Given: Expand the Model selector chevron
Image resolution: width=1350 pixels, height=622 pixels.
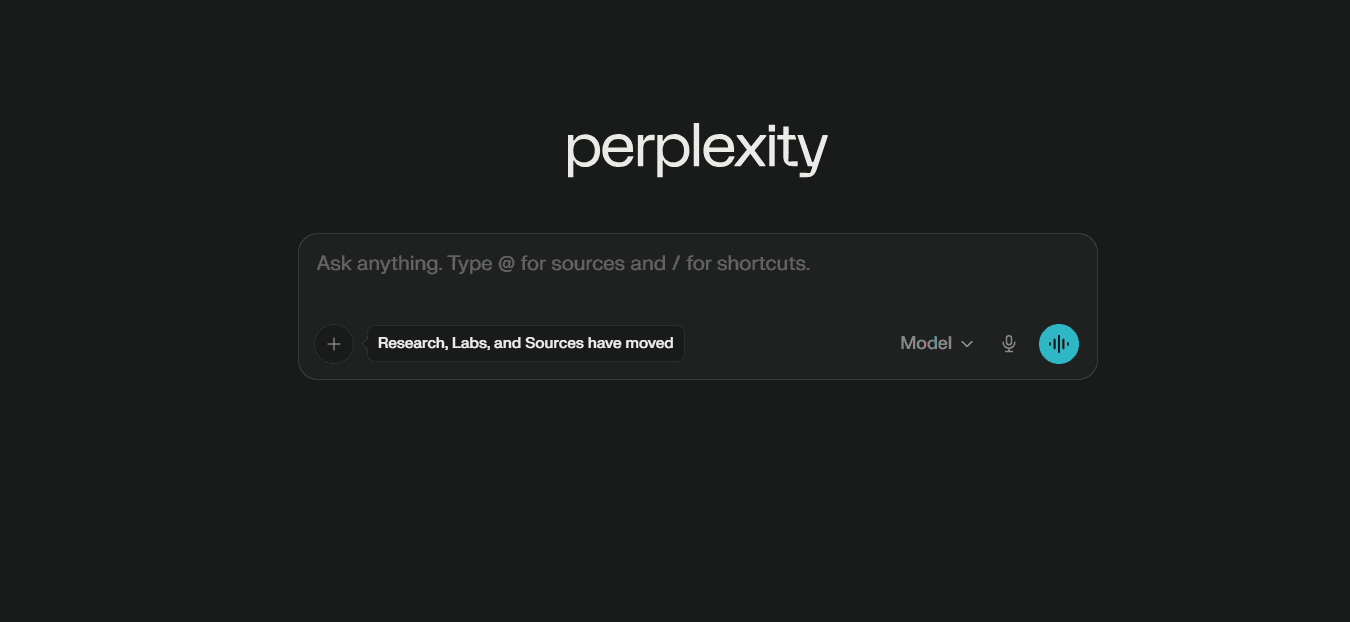Looking at the screenshot, I should 967,343.
